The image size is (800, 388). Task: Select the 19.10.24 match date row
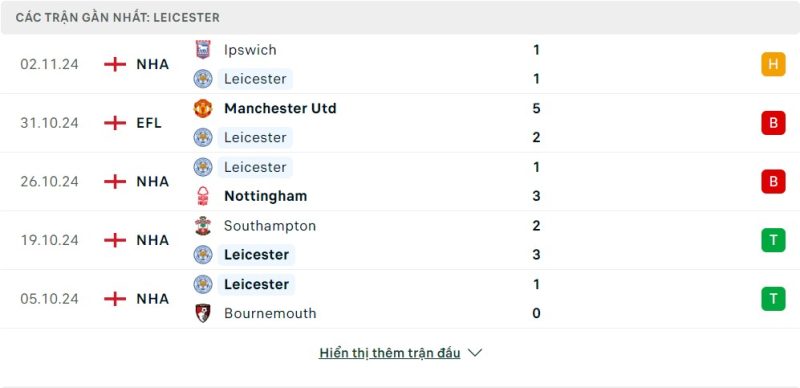(400, 240)
